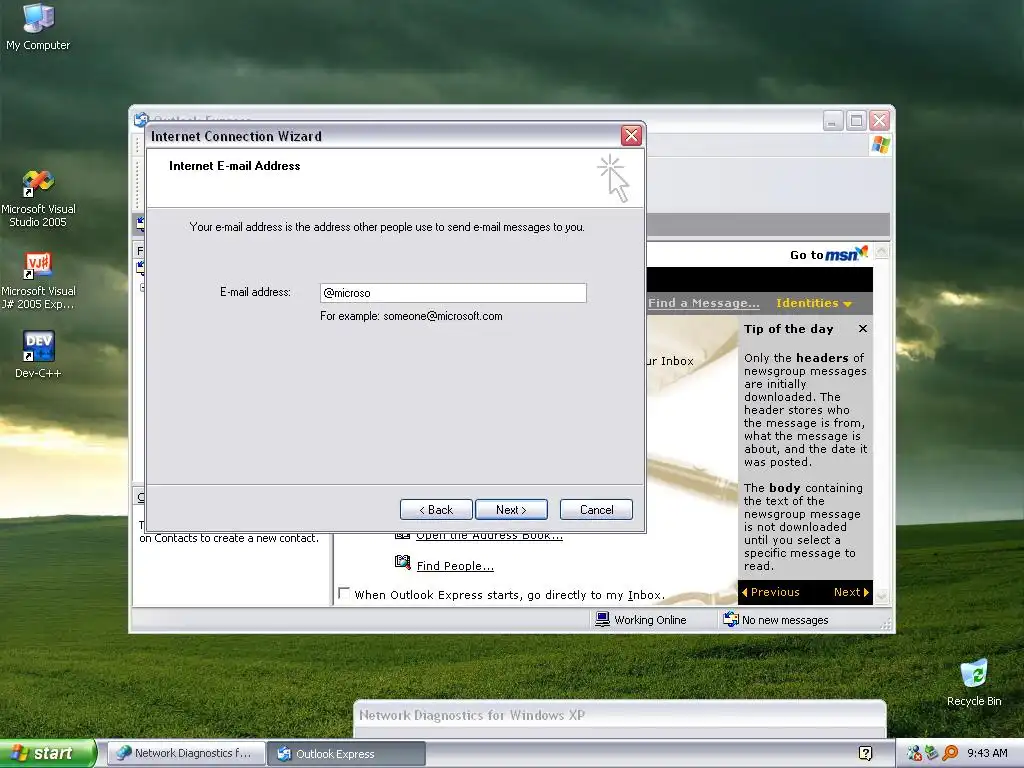1024x768 pixels.
Task: Enable go directly to my Inbox checkbox
Action: pos(344,593)
